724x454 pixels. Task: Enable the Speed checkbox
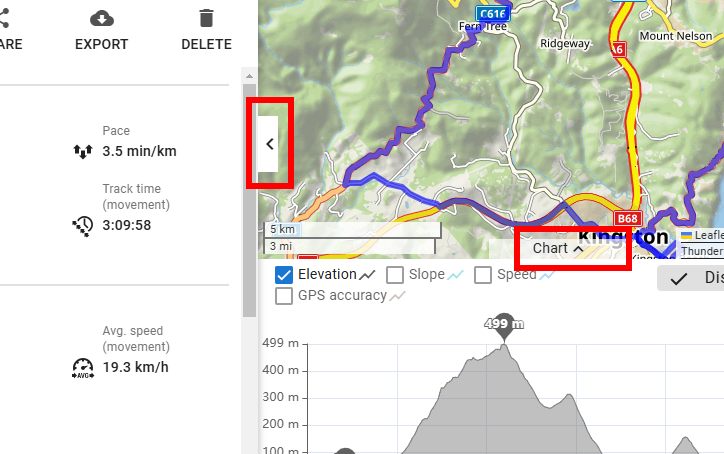coord(483,274)
